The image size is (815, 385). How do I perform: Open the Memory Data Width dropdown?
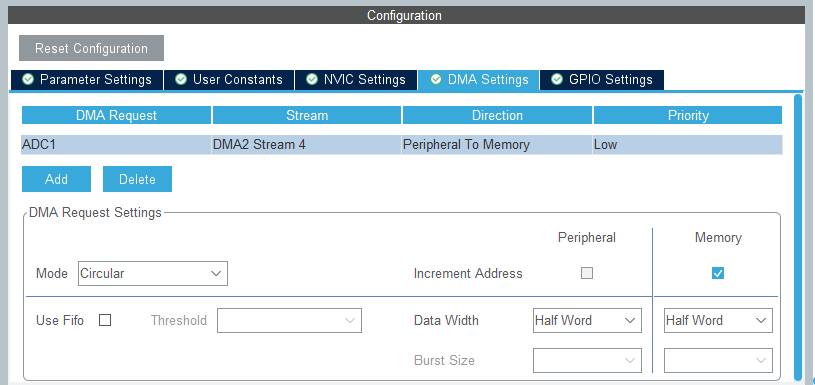pyautogui.click(x=718, y=321)
